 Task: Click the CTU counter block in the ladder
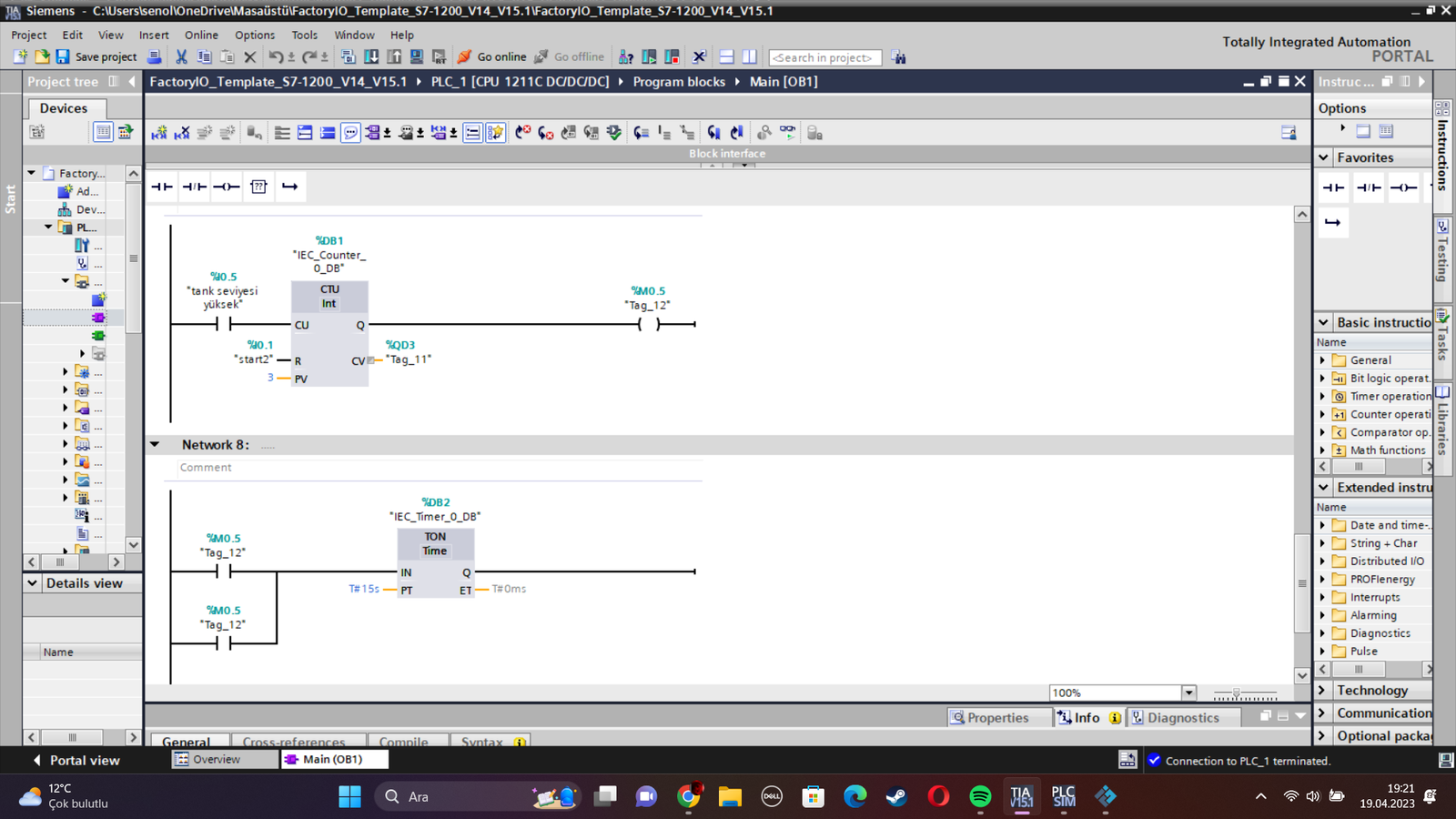pyautogui.click(x=329, y=333)
